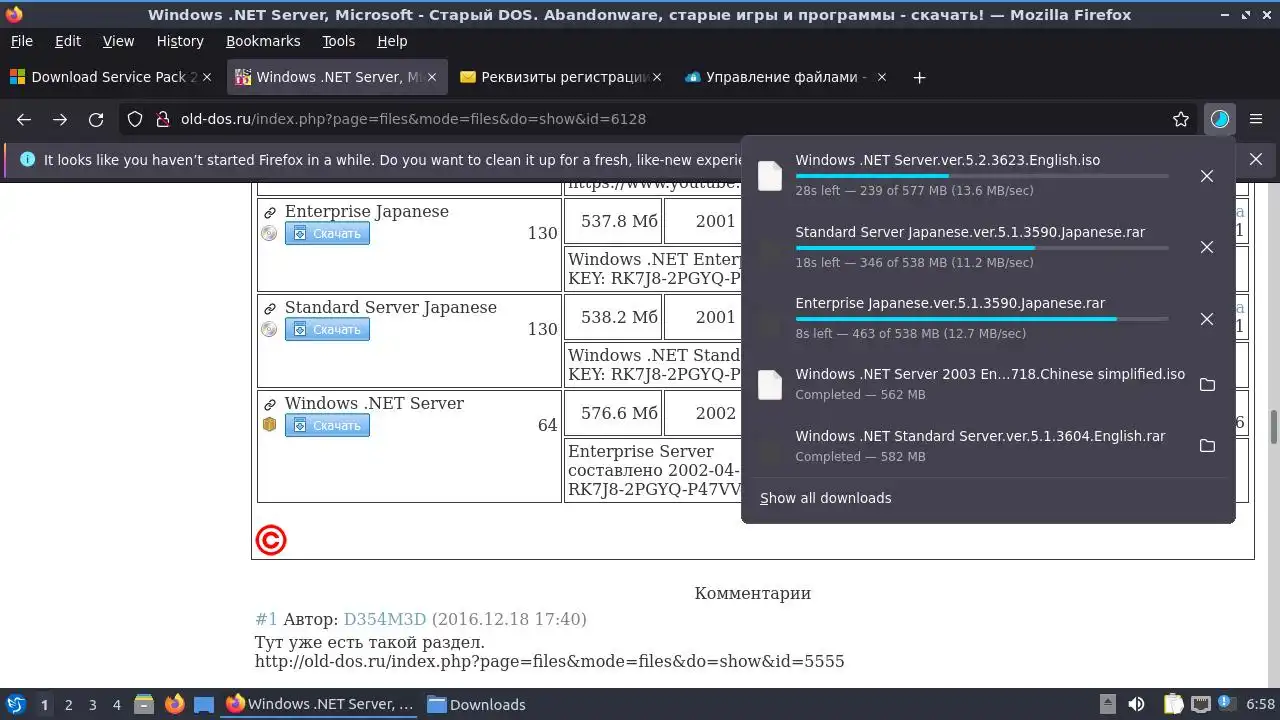Open the D354M3D author link

tap(385, 619)
